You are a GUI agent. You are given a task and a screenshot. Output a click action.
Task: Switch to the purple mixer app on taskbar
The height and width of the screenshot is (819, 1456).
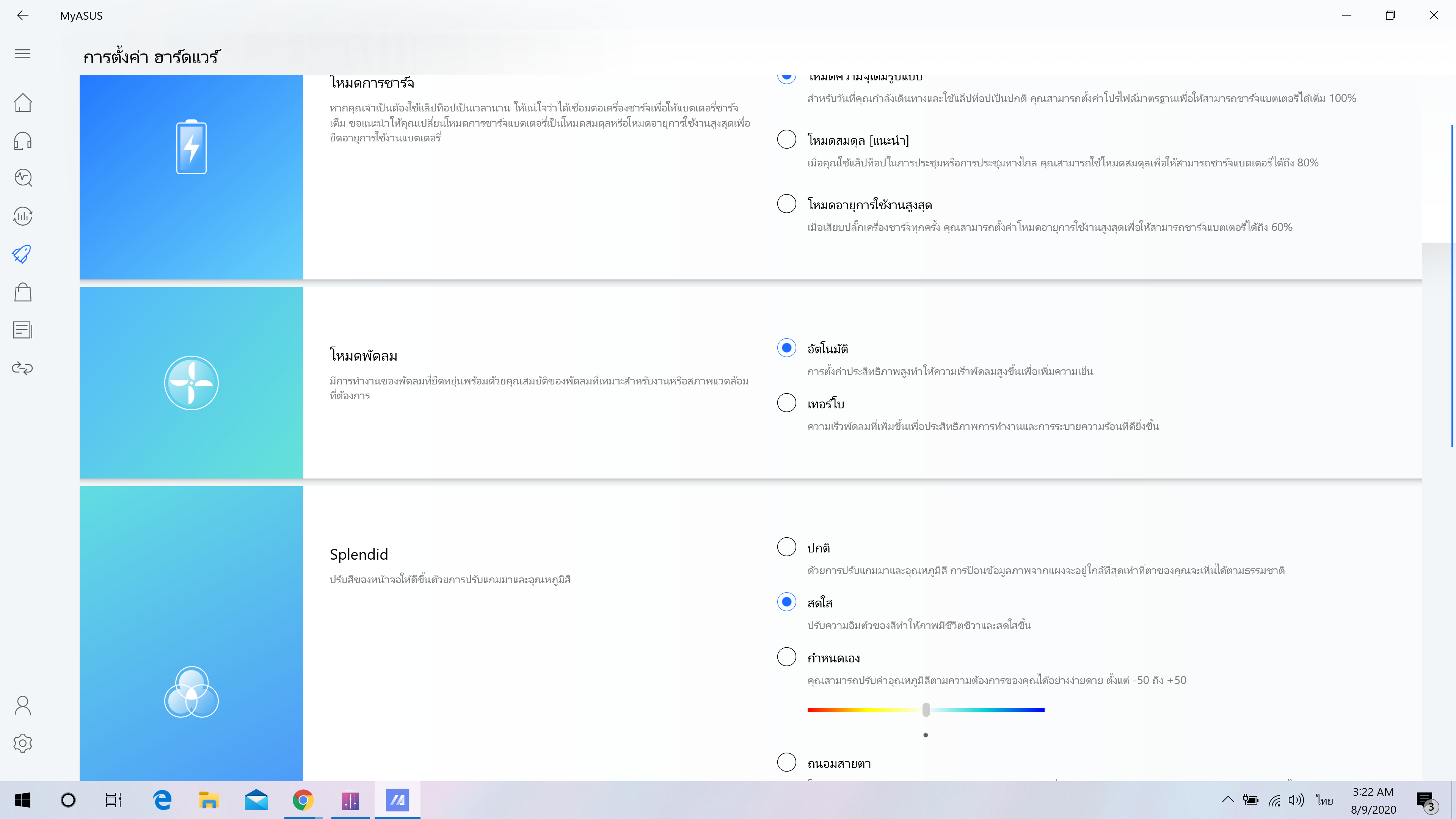click(x=350, y=800)
